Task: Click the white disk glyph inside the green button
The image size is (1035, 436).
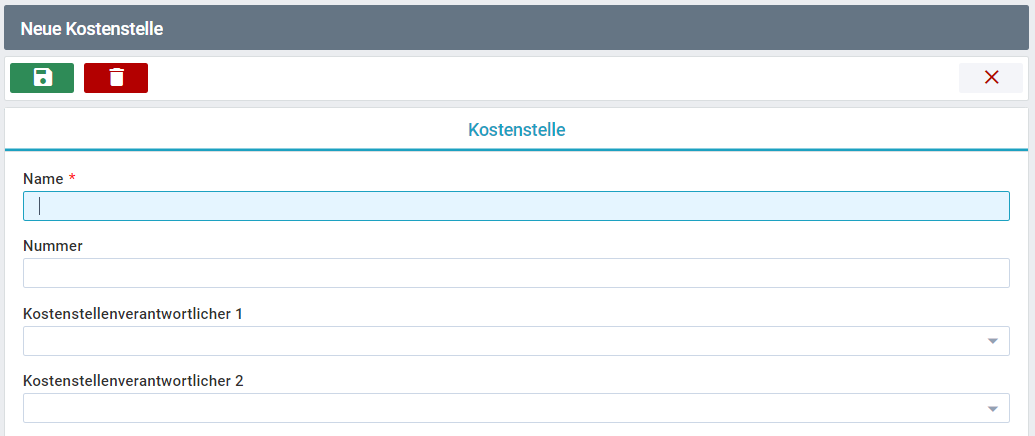Action: pyautogui.click(x=42, y=78)
